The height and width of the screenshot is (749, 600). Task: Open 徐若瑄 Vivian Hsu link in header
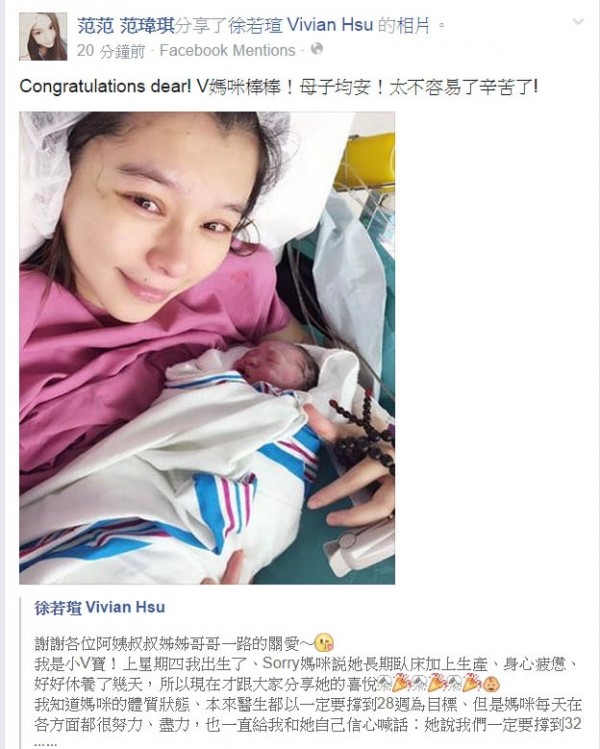point(300,25)
